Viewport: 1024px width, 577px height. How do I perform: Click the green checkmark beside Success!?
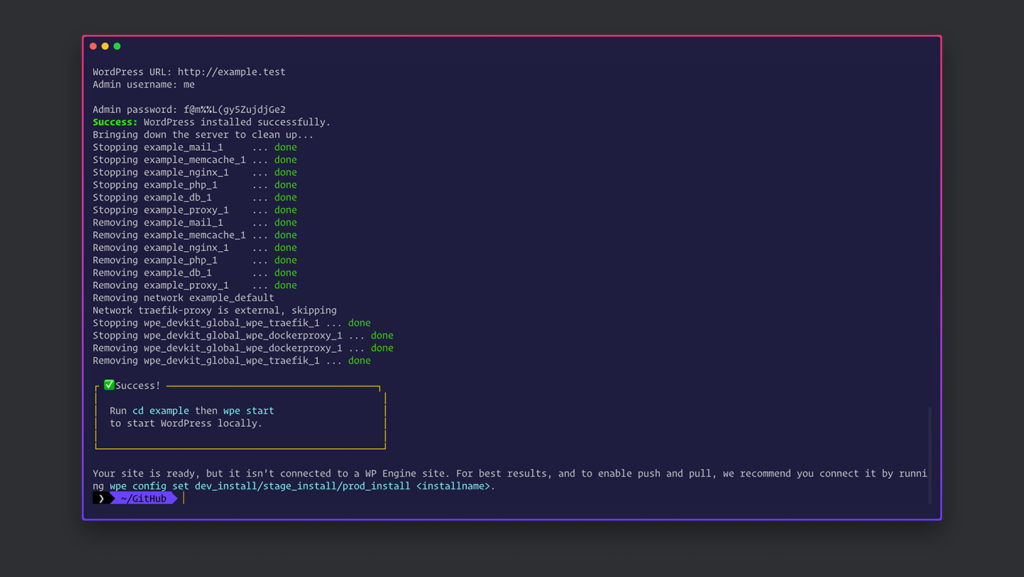109,385
